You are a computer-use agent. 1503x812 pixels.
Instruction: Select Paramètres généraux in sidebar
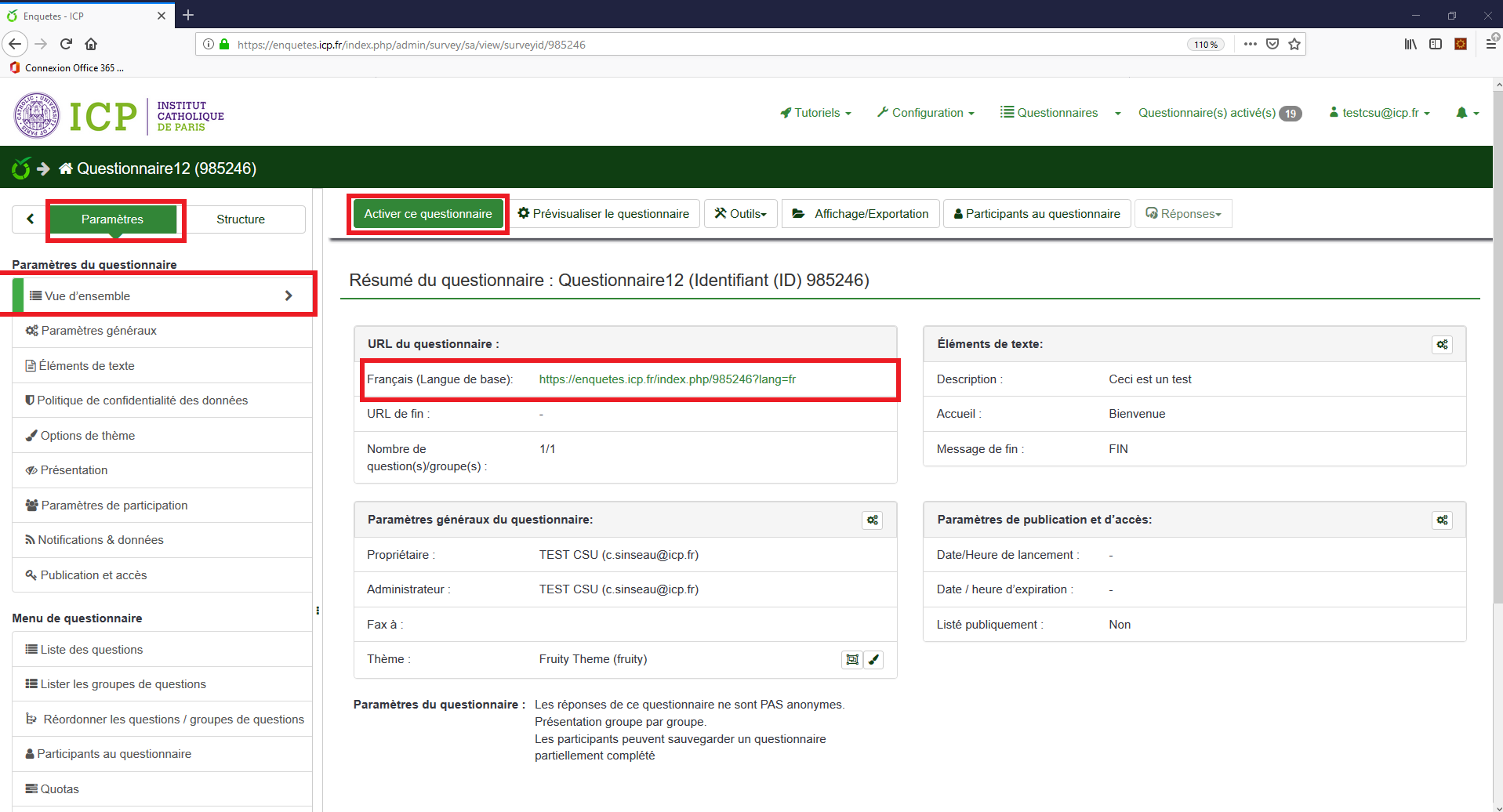coord(99,331)
